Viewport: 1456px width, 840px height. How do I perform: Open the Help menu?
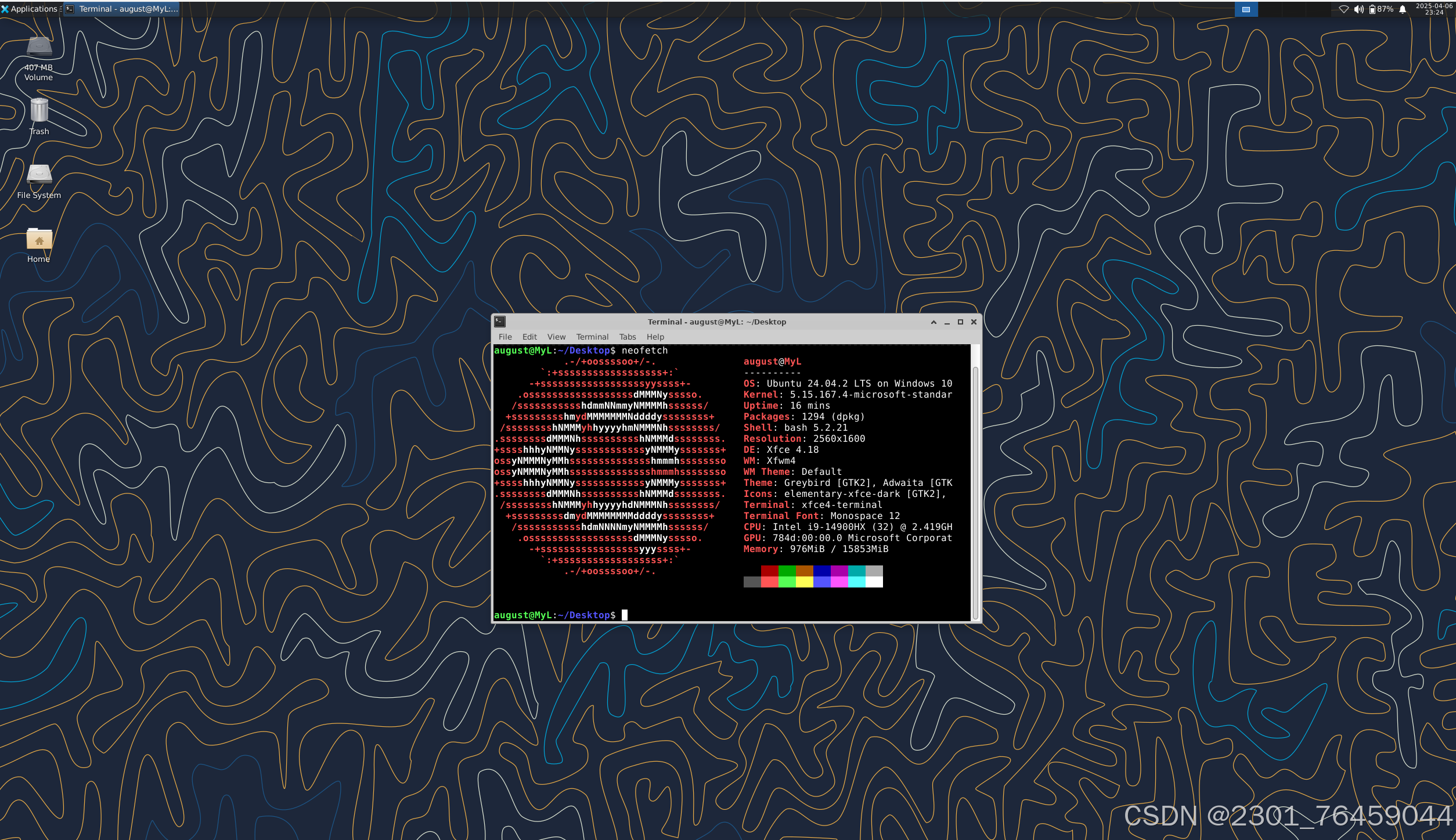pos(655,337)
